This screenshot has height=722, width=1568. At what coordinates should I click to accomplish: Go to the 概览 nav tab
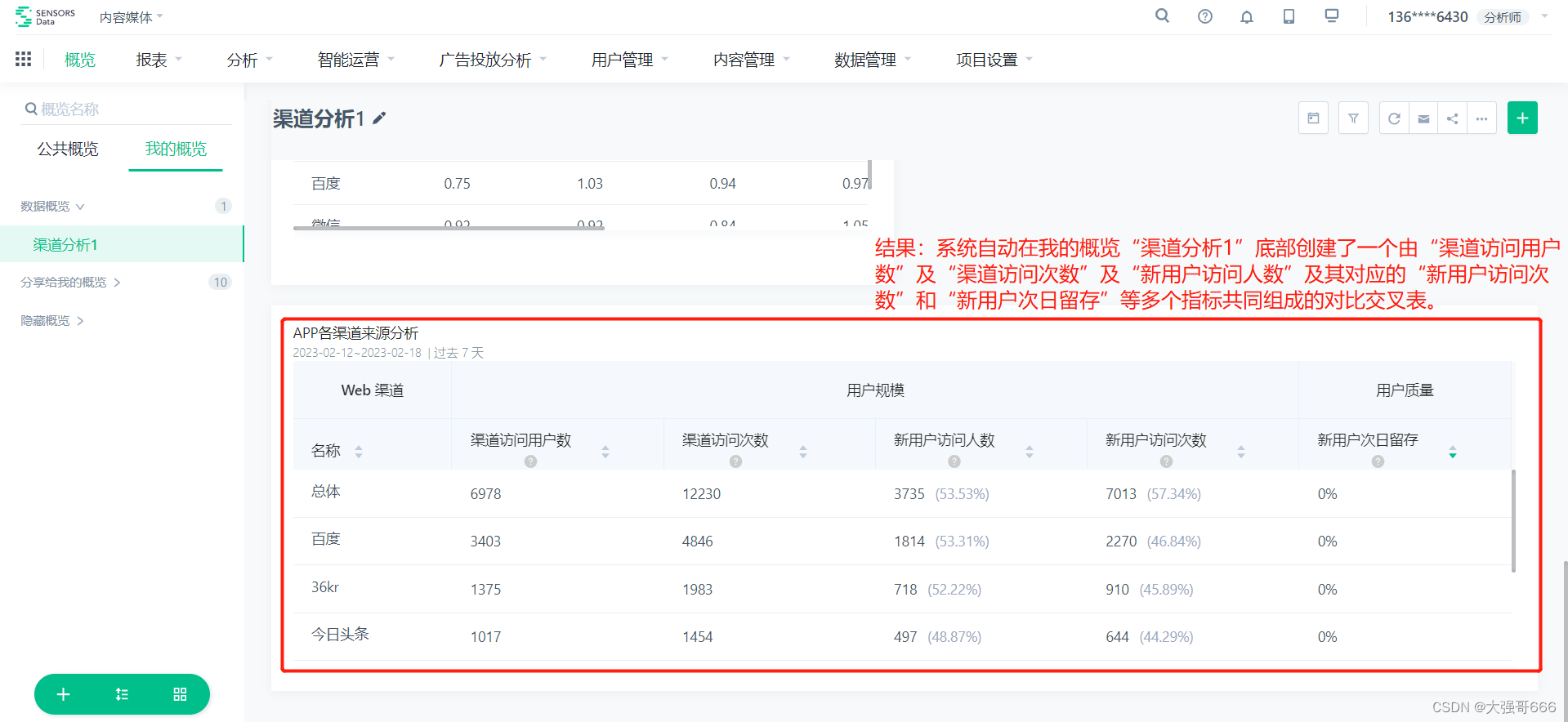tap(80, 60)
